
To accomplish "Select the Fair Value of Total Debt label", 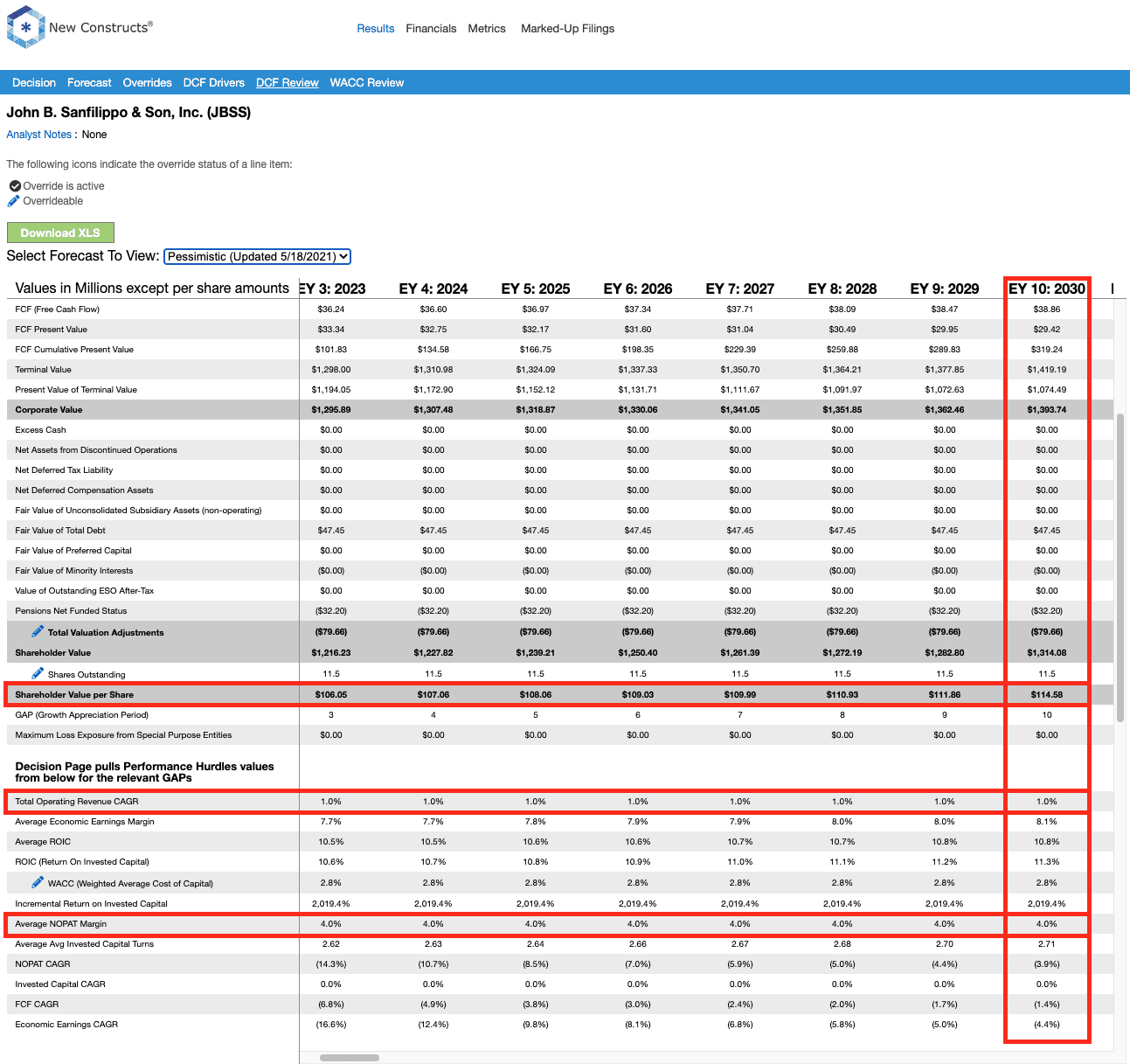I will coord(60,531).
